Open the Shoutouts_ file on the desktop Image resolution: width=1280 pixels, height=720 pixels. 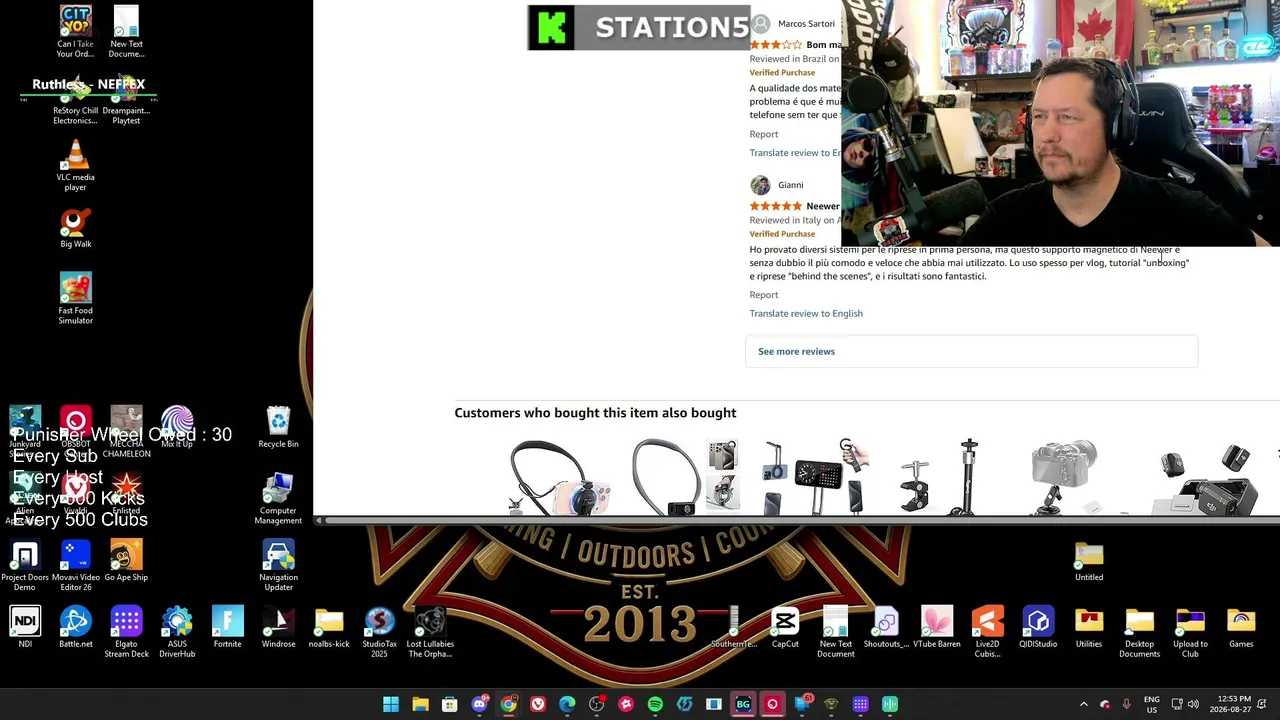coord(886,627)
